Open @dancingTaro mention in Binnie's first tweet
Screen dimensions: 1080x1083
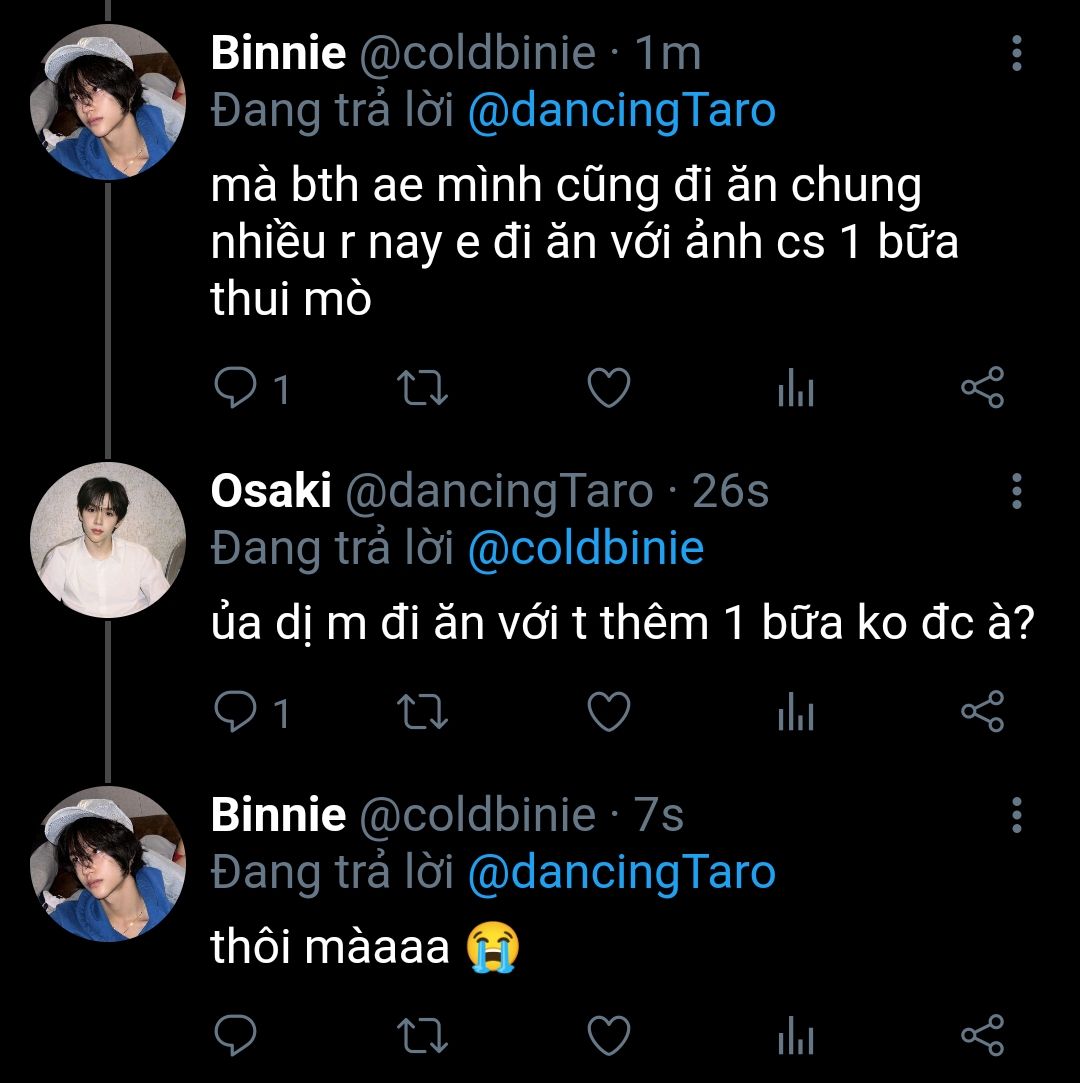point(621,111)
